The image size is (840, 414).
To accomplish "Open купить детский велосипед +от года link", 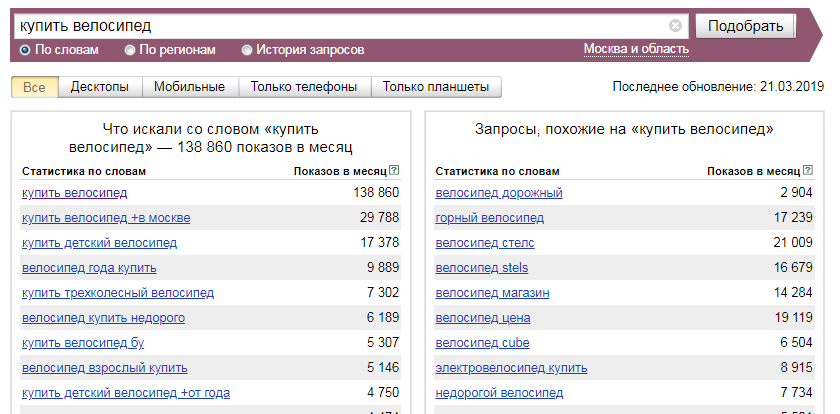I will 126,393.
